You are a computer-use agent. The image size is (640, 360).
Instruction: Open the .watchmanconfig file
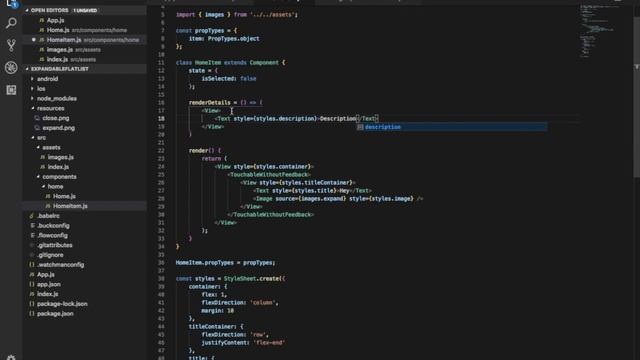[84, 265]
